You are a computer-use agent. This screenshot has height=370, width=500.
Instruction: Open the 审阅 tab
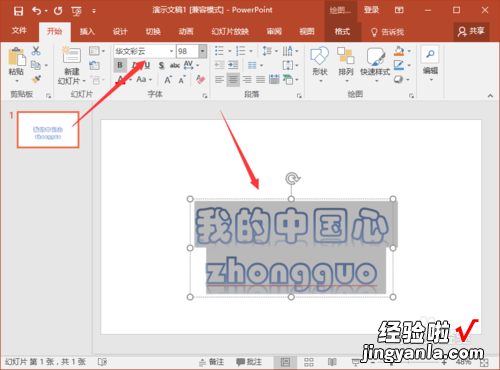pos(274,32)
